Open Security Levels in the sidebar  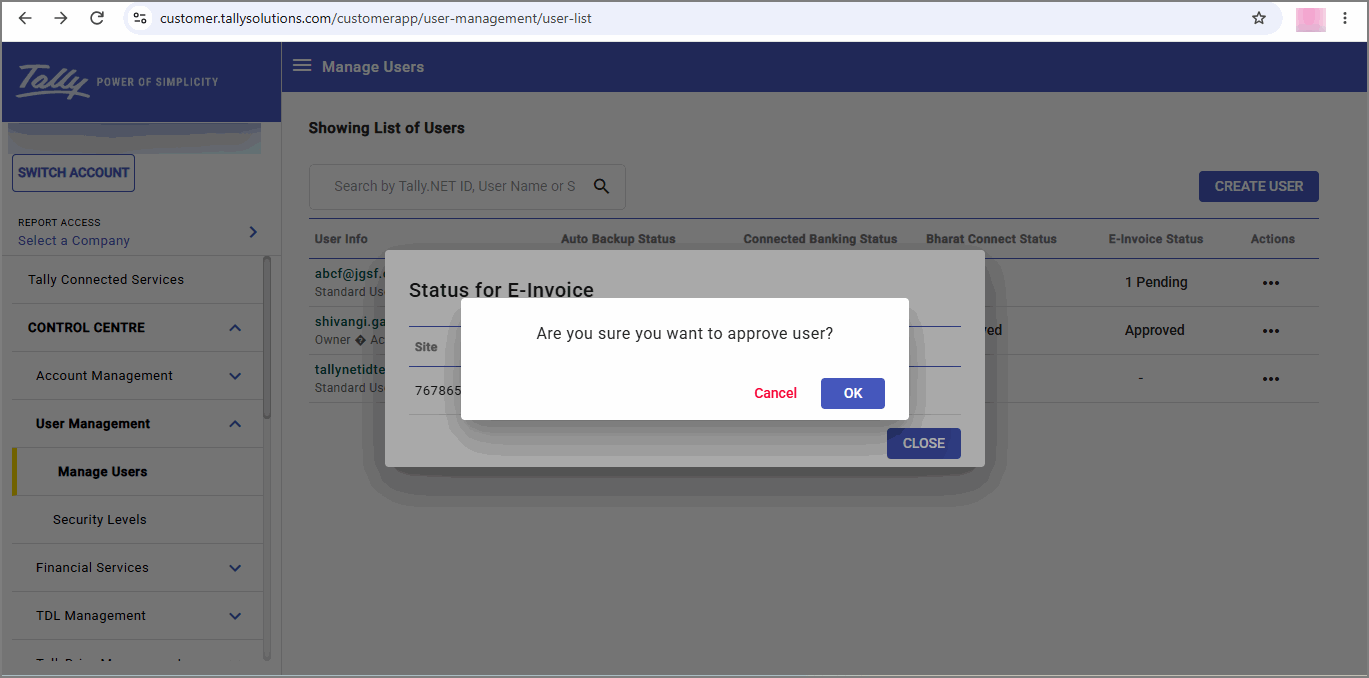pyautogui.click(x=100, y=520)
